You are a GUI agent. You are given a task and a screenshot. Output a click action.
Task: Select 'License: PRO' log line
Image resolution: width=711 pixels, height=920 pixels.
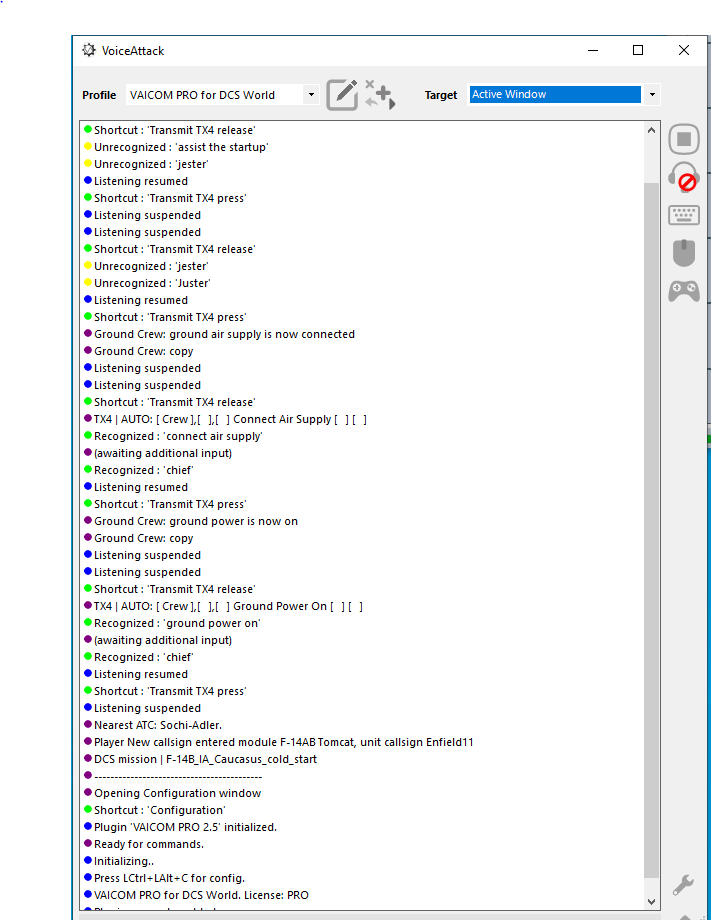click(197, 896)
